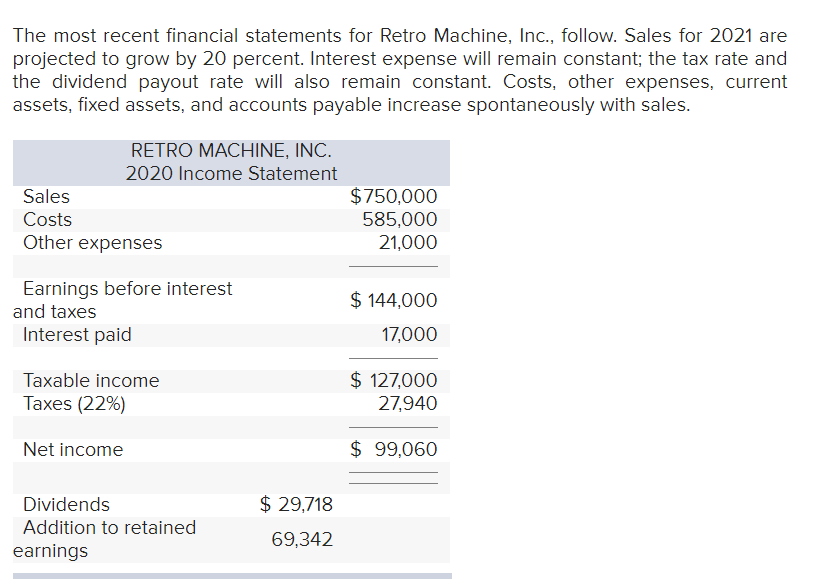Select the 27,940 taxes amount
This screenshot has width=816, height=587.
[407, 403]
